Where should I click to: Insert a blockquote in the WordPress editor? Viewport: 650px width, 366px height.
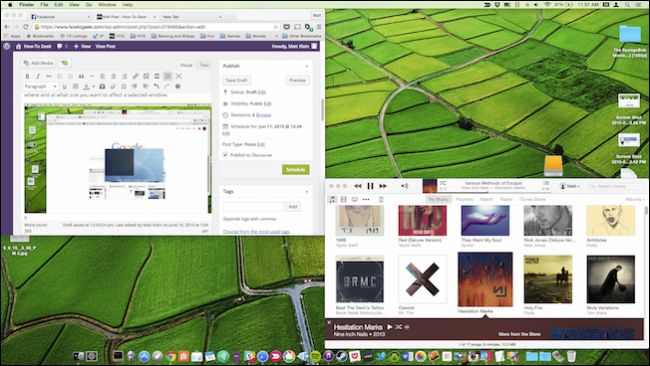click(x=81, y=76)
